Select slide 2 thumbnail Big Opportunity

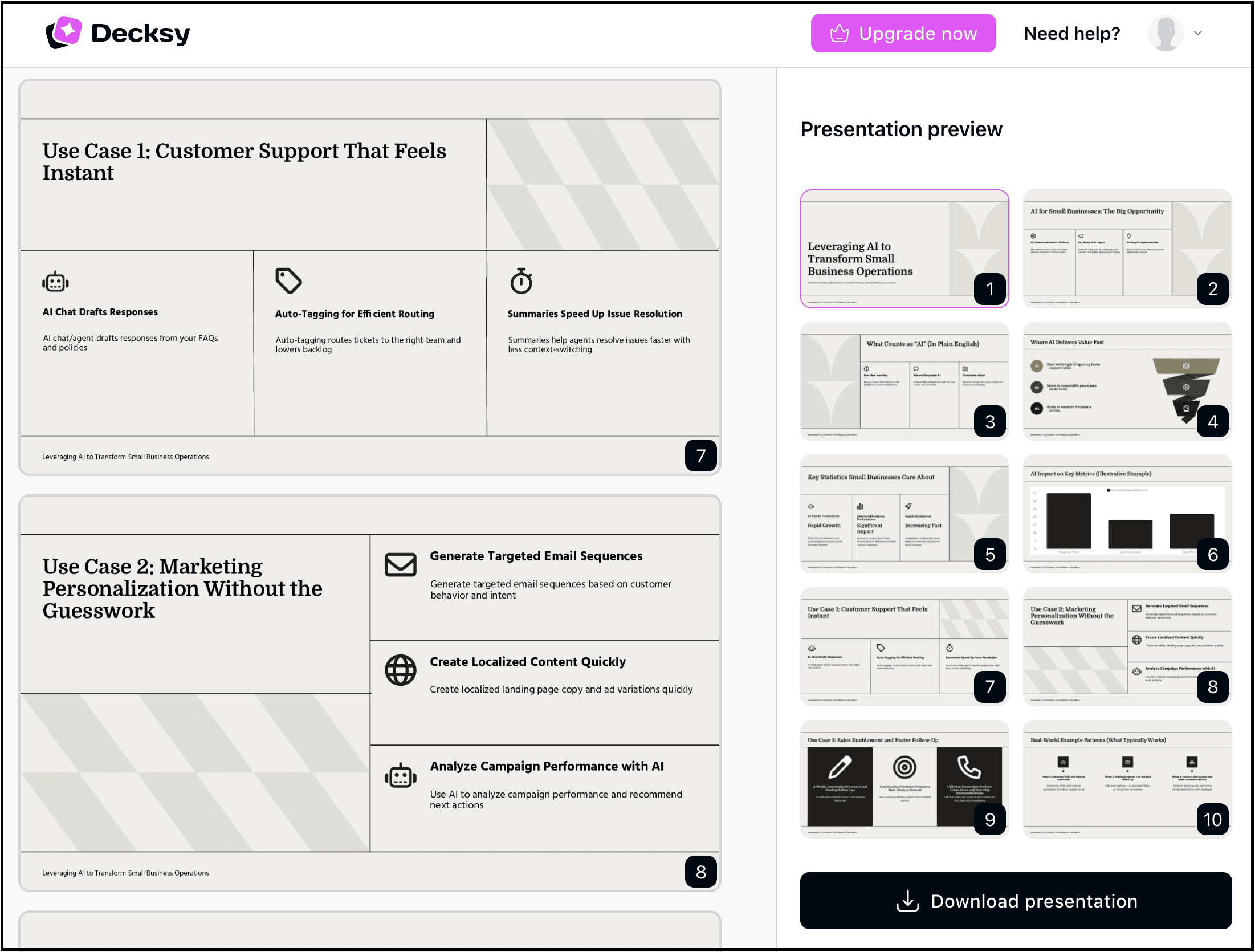[x=1127, y=249]
